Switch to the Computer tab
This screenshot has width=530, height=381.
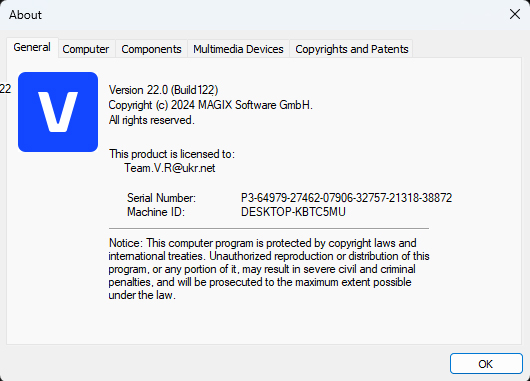click(86, 49)
